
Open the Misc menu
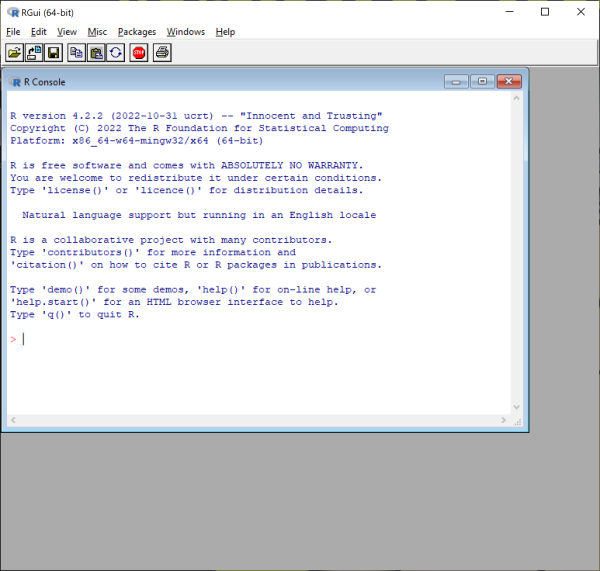97,32
